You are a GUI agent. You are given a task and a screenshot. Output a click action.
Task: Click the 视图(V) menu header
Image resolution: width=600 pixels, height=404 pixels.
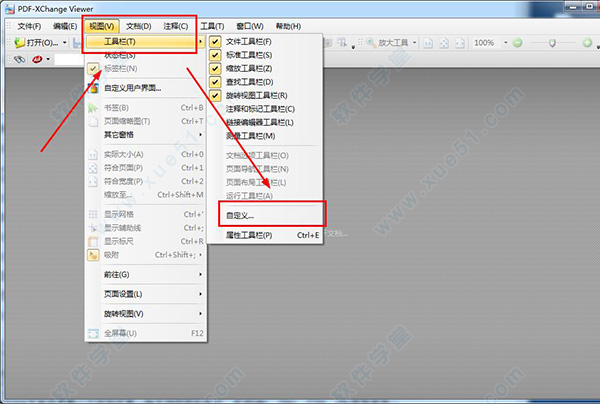click(x=102, y=26)
